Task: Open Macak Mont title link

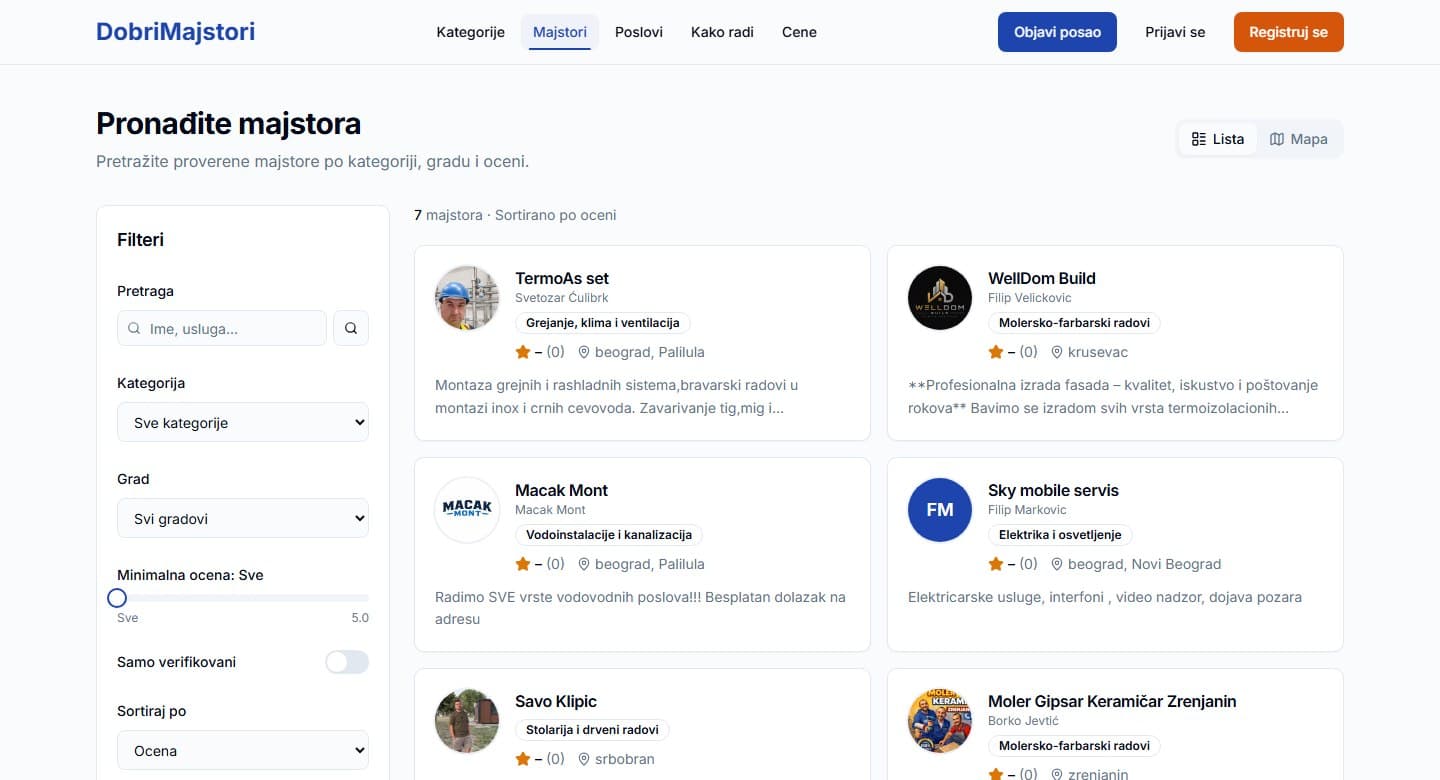Action: tap(561, 490)
